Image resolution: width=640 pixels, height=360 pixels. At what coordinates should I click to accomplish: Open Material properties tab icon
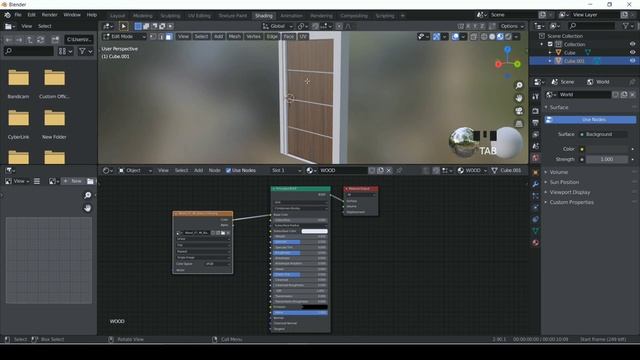tap(536, 243)
